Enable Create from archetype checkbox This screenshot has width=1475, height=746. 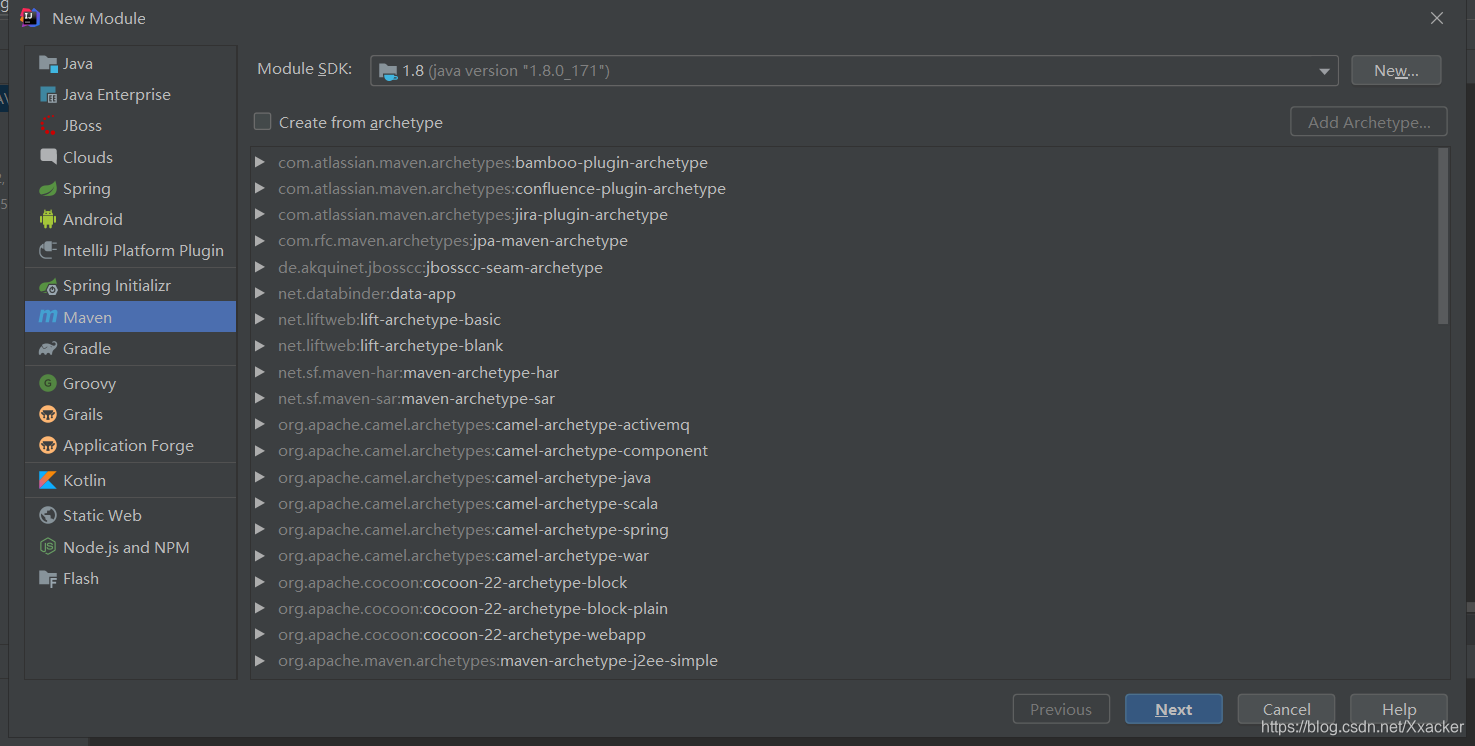coord(263,122)
